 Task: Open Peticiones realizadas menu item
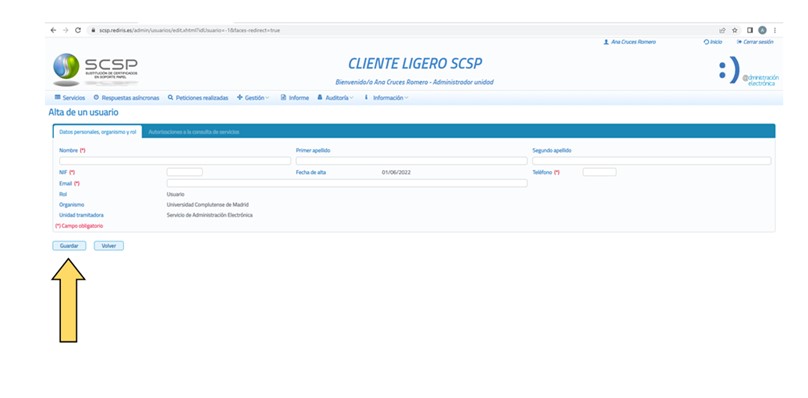[x=198, y=98]
